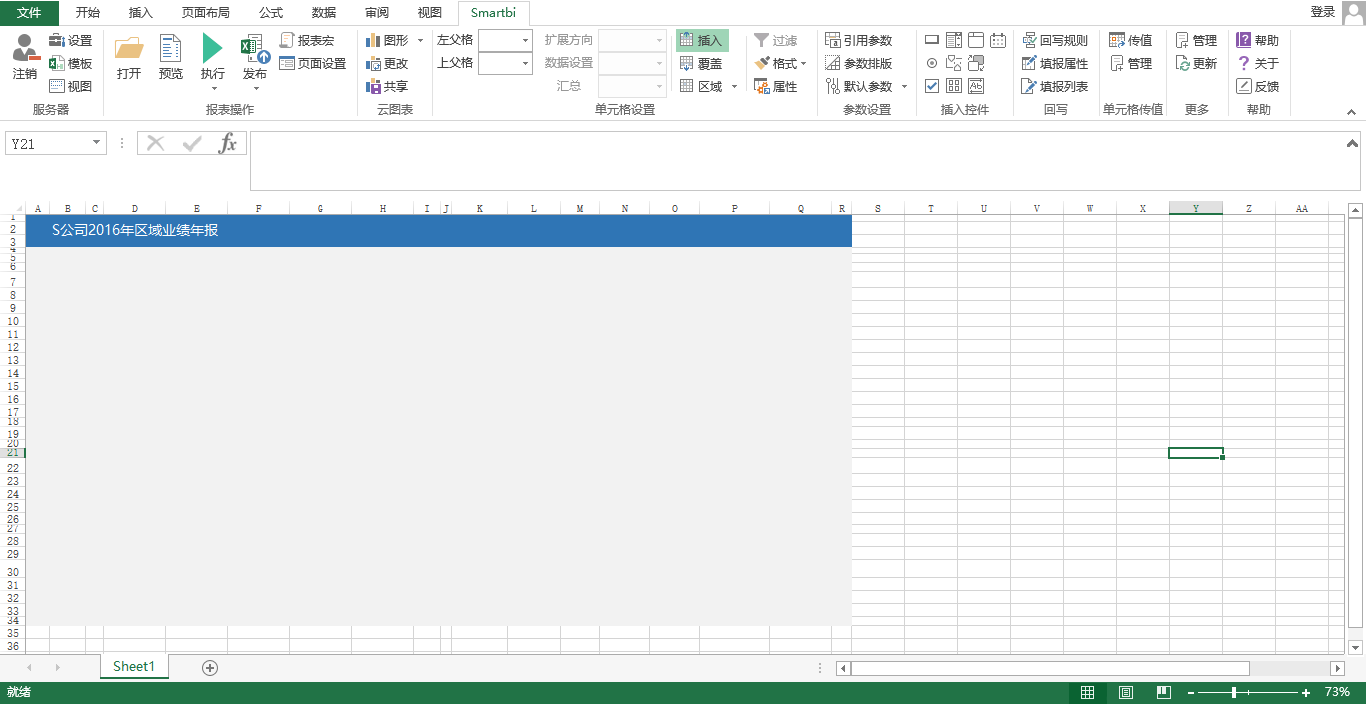Switch to the 页面布局 tab
This screenshot has height=704, width=1366.
205,12
